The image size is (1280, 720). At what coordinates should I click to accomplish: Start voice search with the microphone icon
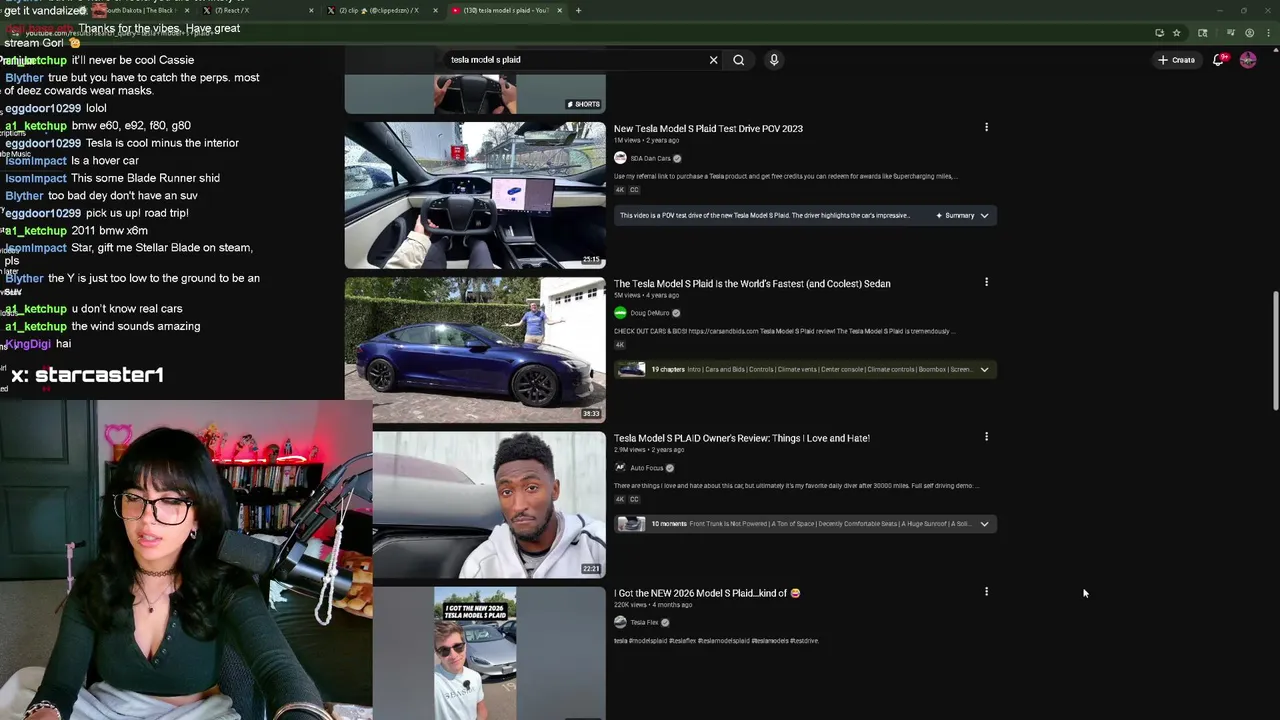(x=774, y=60)
